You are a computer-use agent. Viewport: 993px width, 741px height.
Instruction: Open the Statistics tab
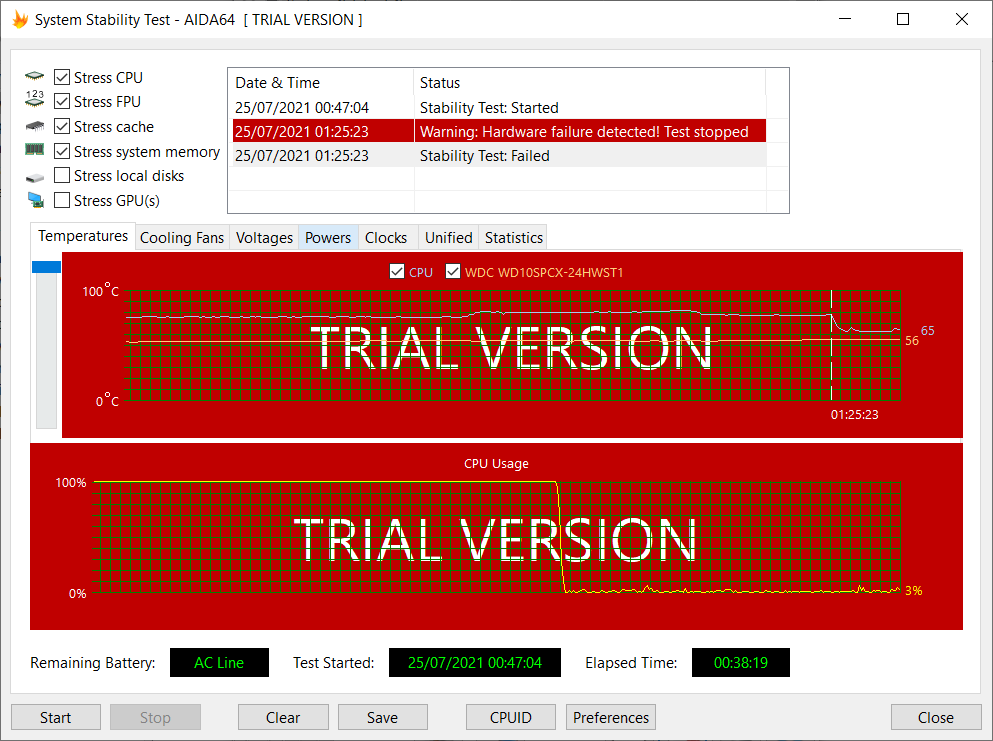point(512,237)
